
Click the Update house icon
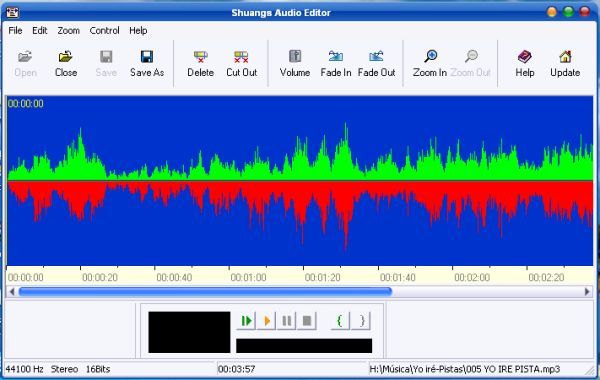click(565, 57)
